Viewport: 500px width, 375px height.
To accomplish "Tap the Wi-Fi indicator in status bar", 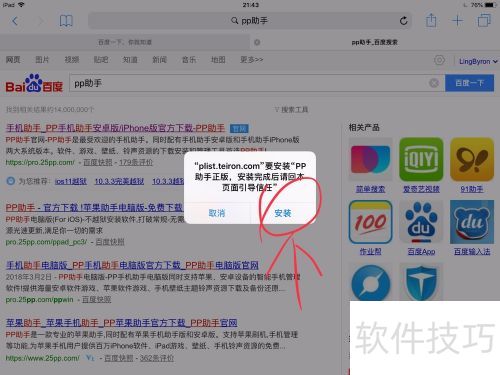I will pyautogui.click(x=21, y=5).
